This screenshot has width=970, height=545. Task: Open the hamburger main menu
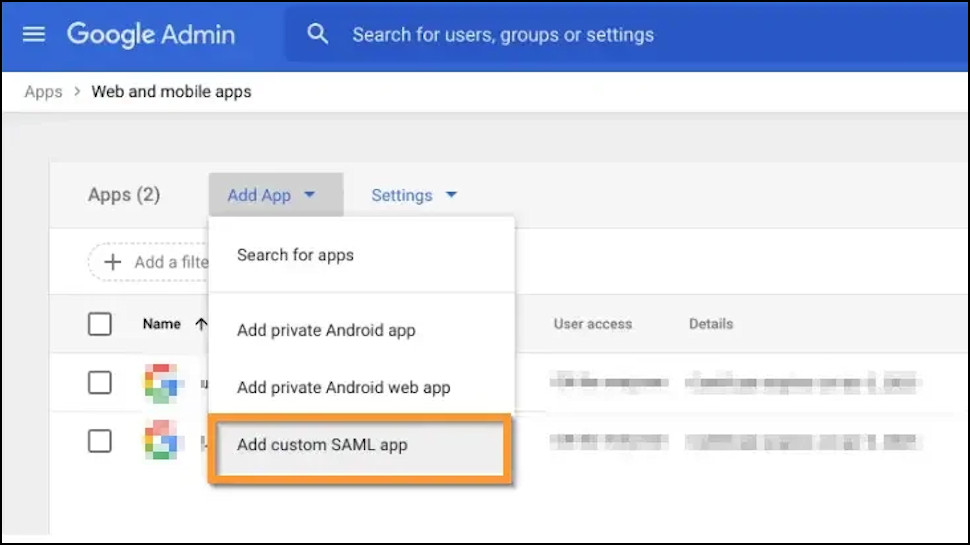click(34, 35)
